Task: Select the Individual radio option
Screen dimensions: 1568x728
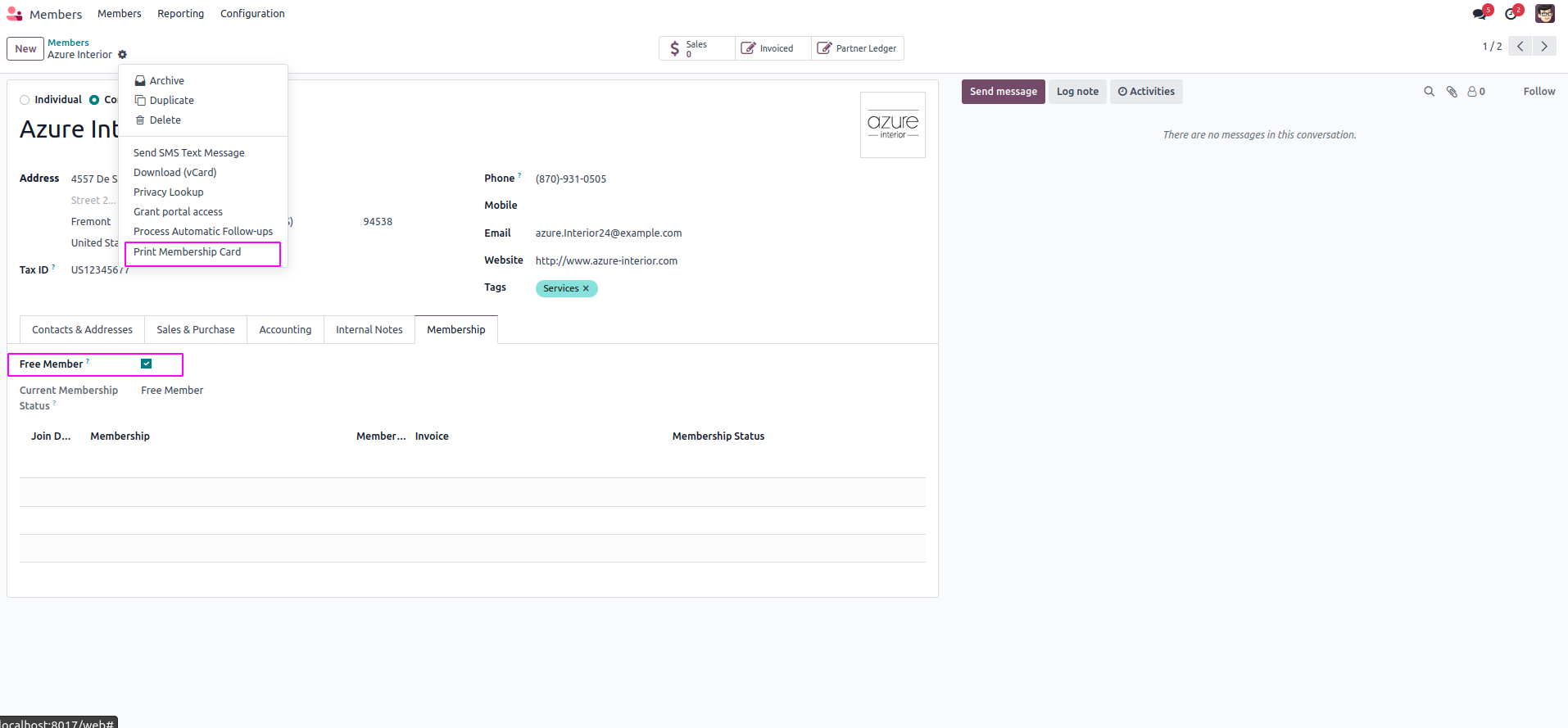Action: click(25, 100)
